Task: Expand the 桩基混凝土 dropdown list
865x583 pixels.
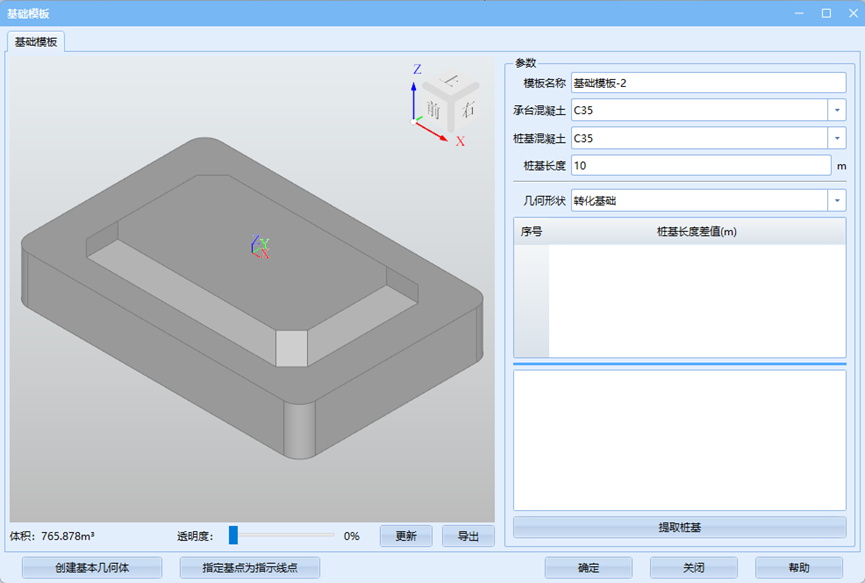Action: pos(836,138)
